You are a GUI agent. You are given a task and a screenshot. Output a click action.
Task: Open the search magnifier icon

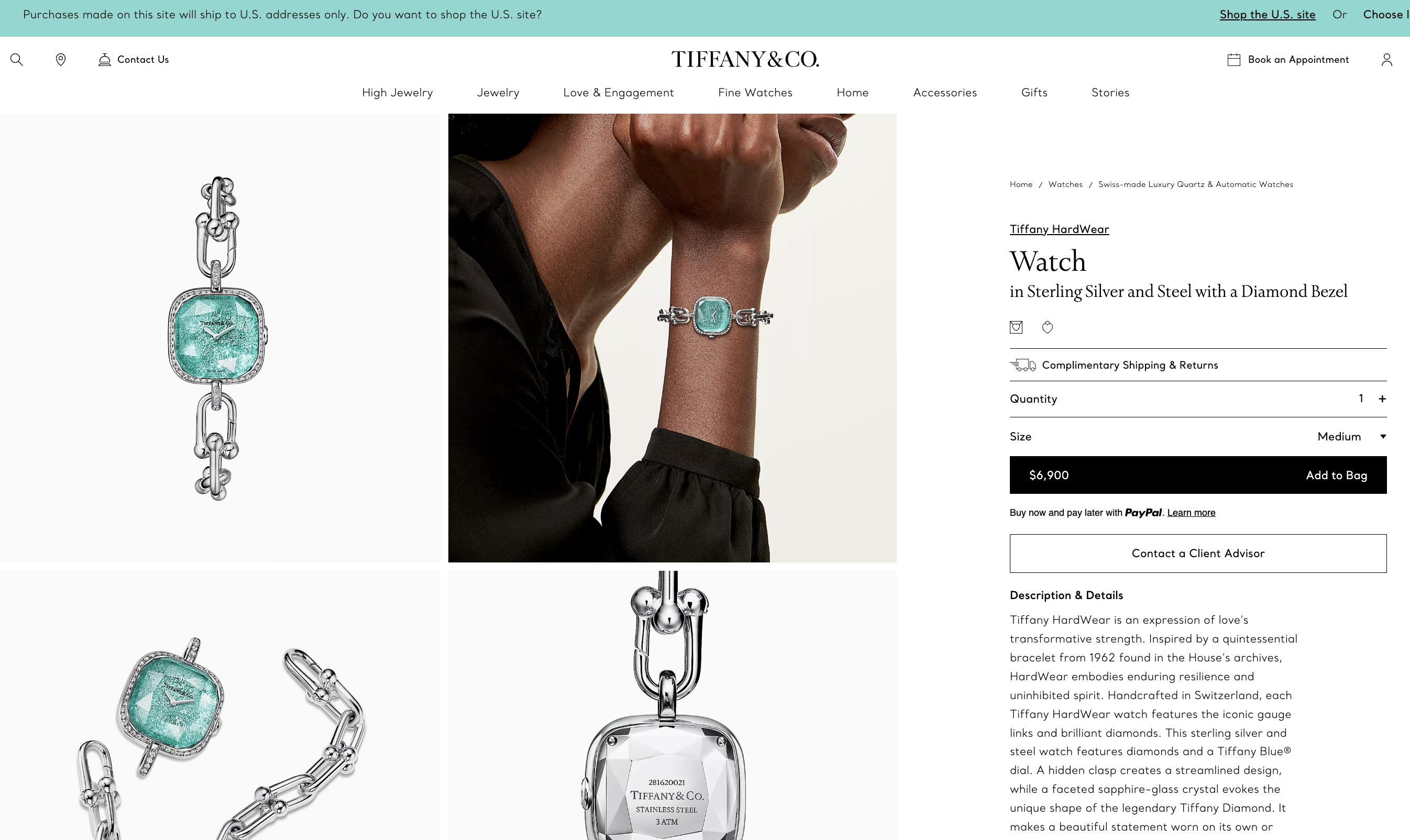coord(16,59)
